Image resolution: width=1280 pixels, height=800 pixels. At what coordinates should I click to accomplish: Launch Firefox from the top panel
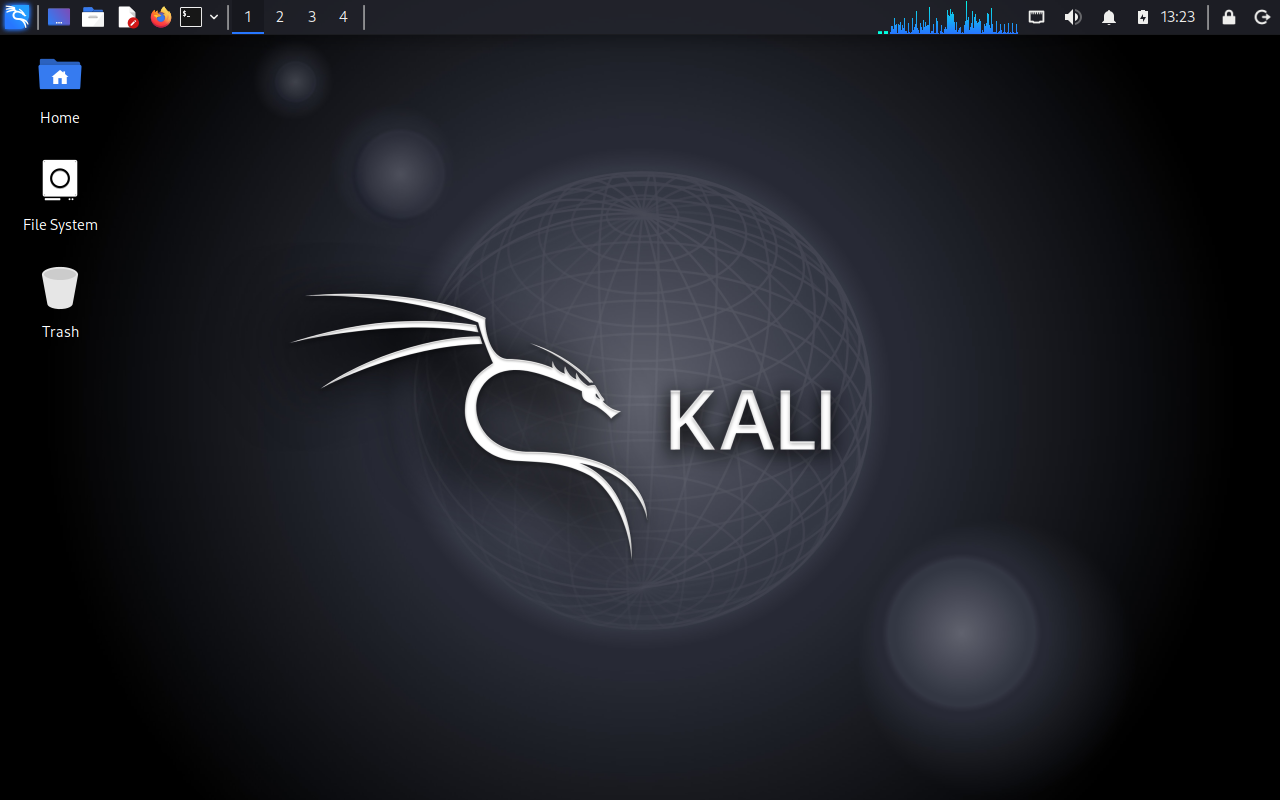[161, 17]
